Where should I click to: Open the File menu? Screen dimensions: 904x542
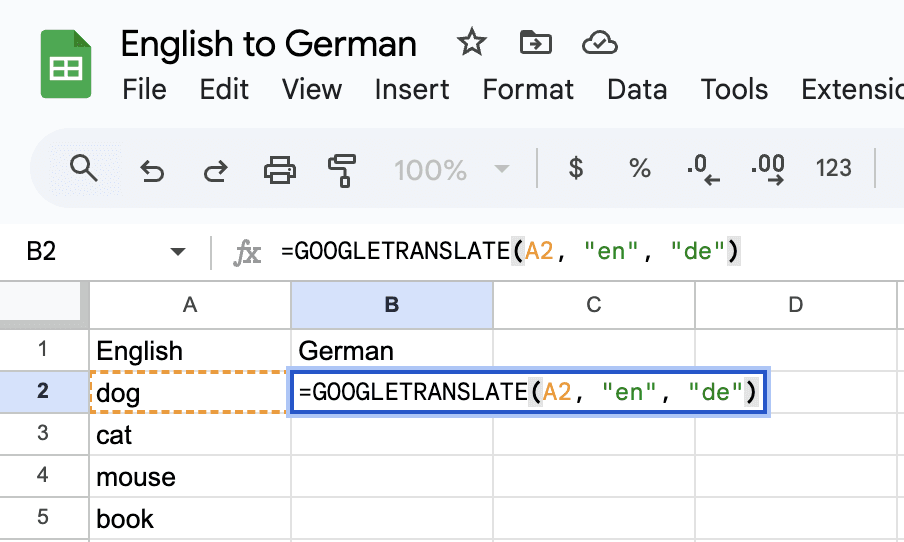pyautogui.click(x=144, y=90)
